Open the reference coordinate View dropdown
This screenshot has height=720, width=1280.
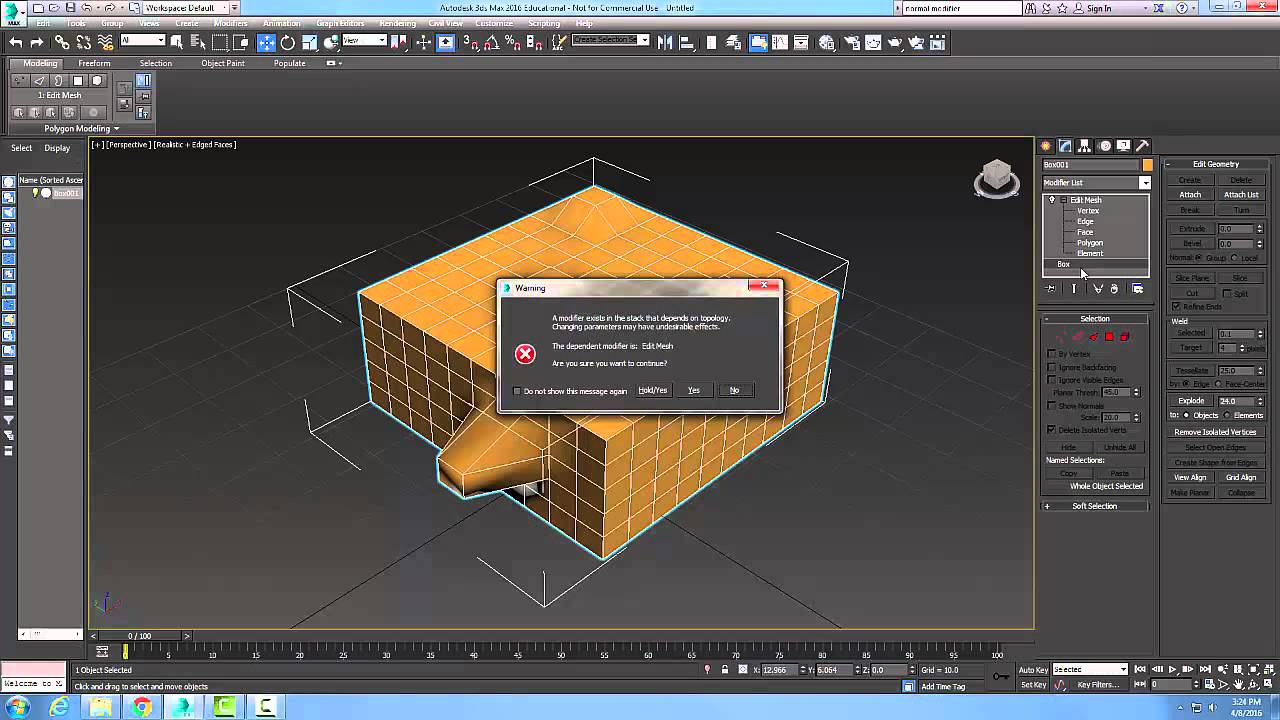tap(365, 41)
